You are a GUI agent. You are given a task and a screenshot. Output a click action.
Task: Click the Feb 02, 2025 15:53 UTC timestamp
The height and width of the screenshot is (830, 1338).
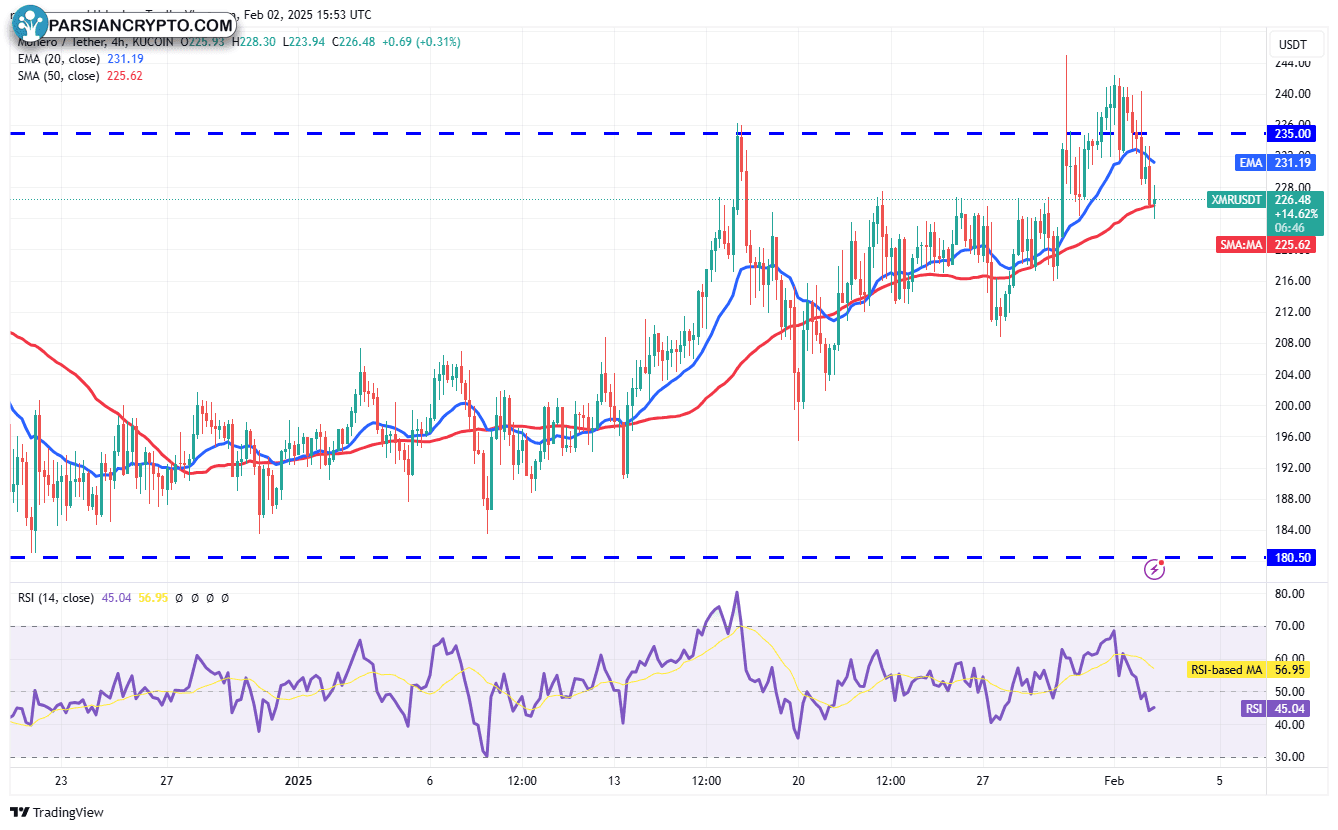point(306,15)
